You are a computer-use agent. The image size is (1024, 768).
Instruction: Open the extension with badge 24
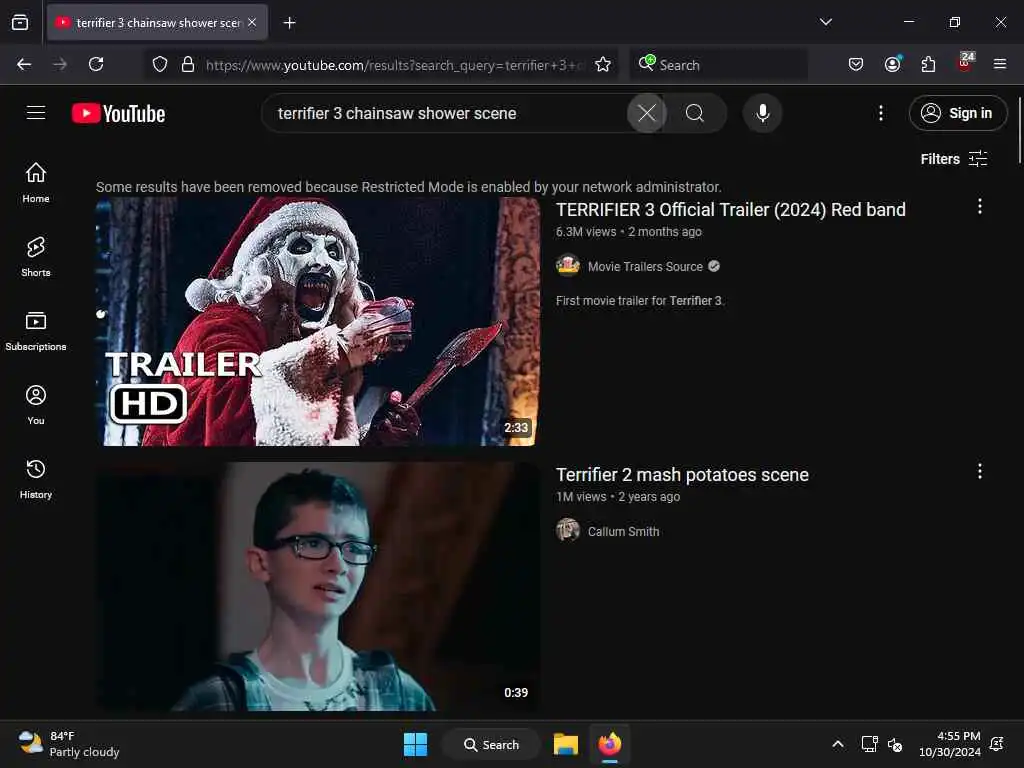[965, 63]
